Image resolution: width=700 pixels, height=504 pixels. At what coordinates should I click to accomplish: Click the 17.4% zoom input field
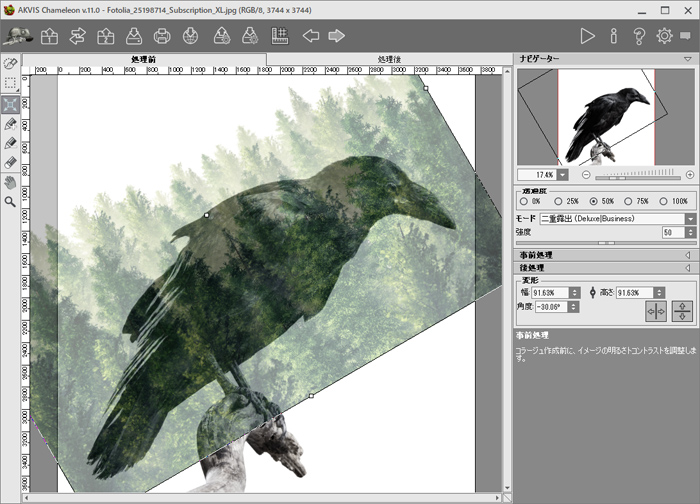(538, 175)
